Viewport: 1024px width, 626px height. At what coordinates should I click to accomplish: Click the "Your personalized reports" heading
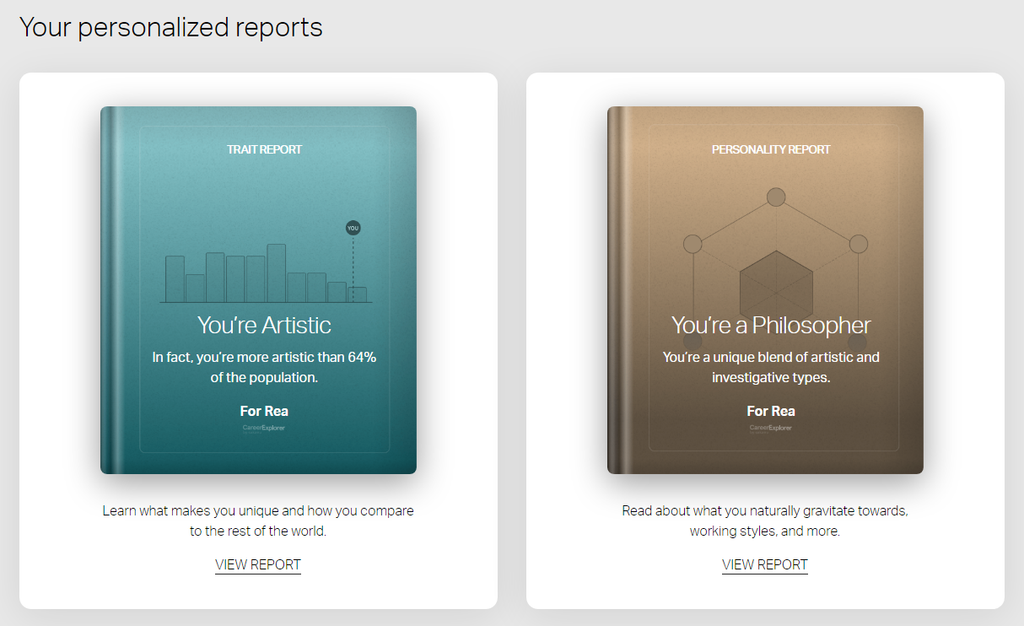tap(171, 27)
